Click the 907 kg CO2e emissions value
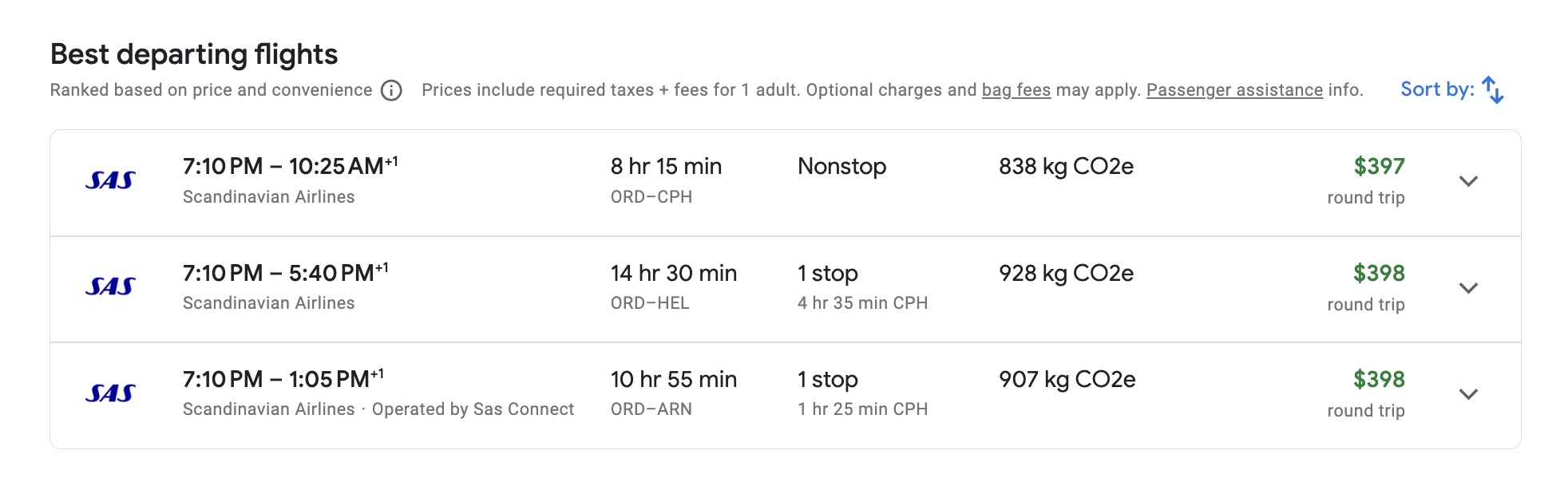1568x482 pixels. (1067, 380)
